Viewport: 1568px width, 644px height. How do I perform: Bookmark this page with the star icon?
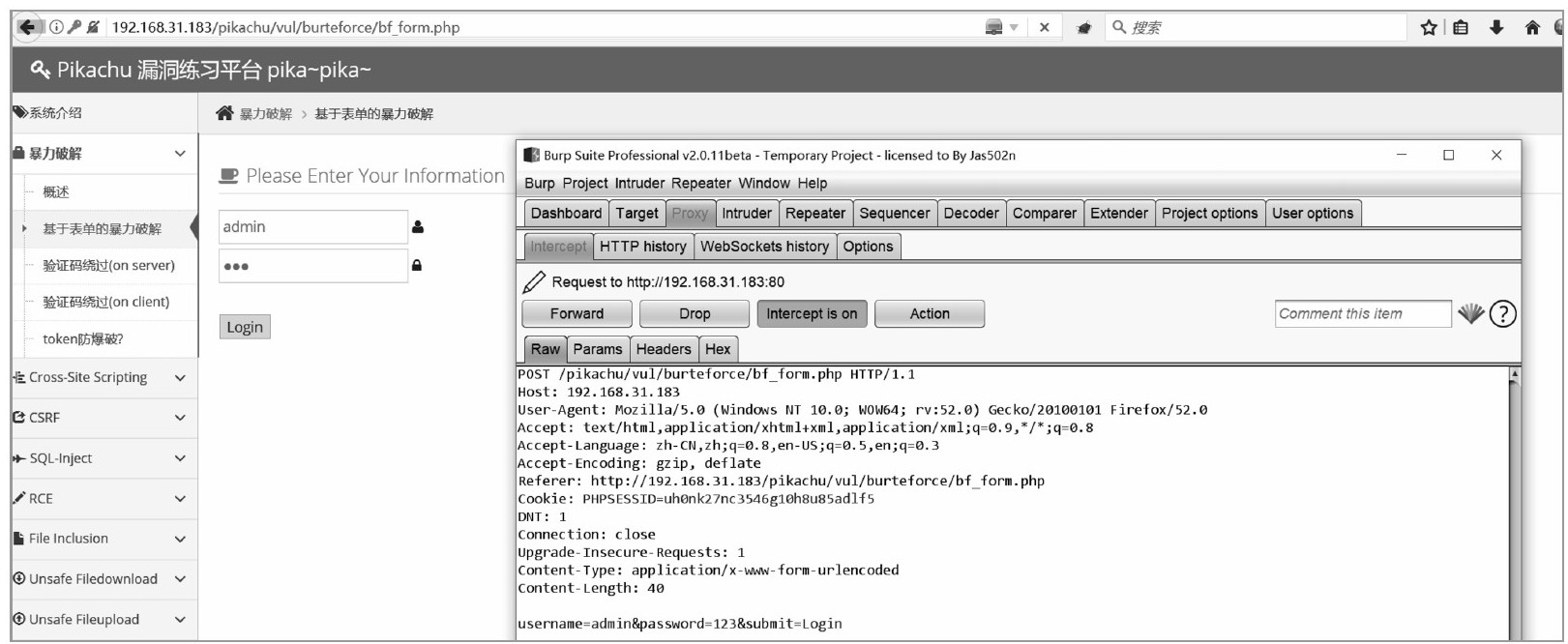point(1429,27)
